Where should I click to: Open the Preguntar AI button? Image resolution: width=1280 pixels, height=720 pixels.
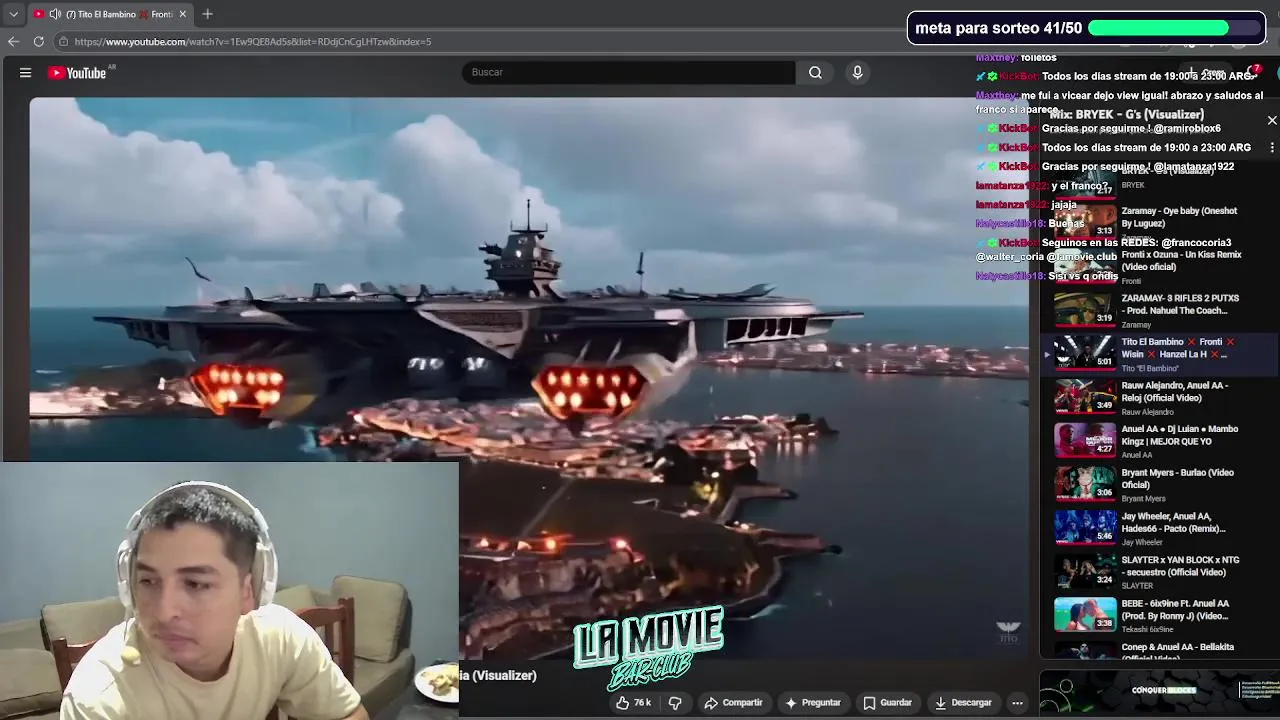tap(813, 703)
